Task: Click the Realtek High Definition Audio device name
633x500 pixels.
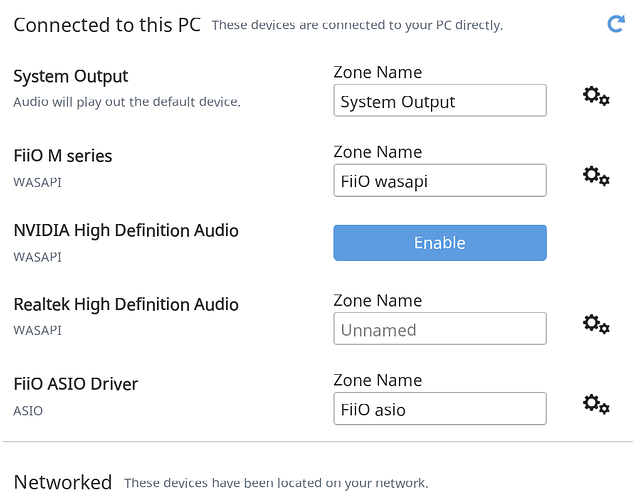Action: [x=126, y=305]
